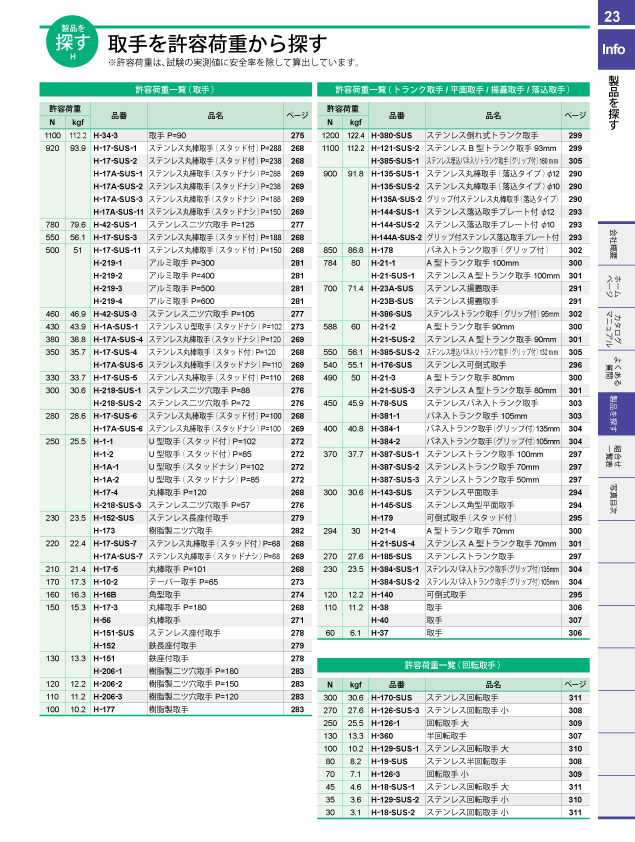Click the page number 23 box
Image resolution: width=635 pixels, height=842 pixels.
pyautogui.click(x=615, y=16)
